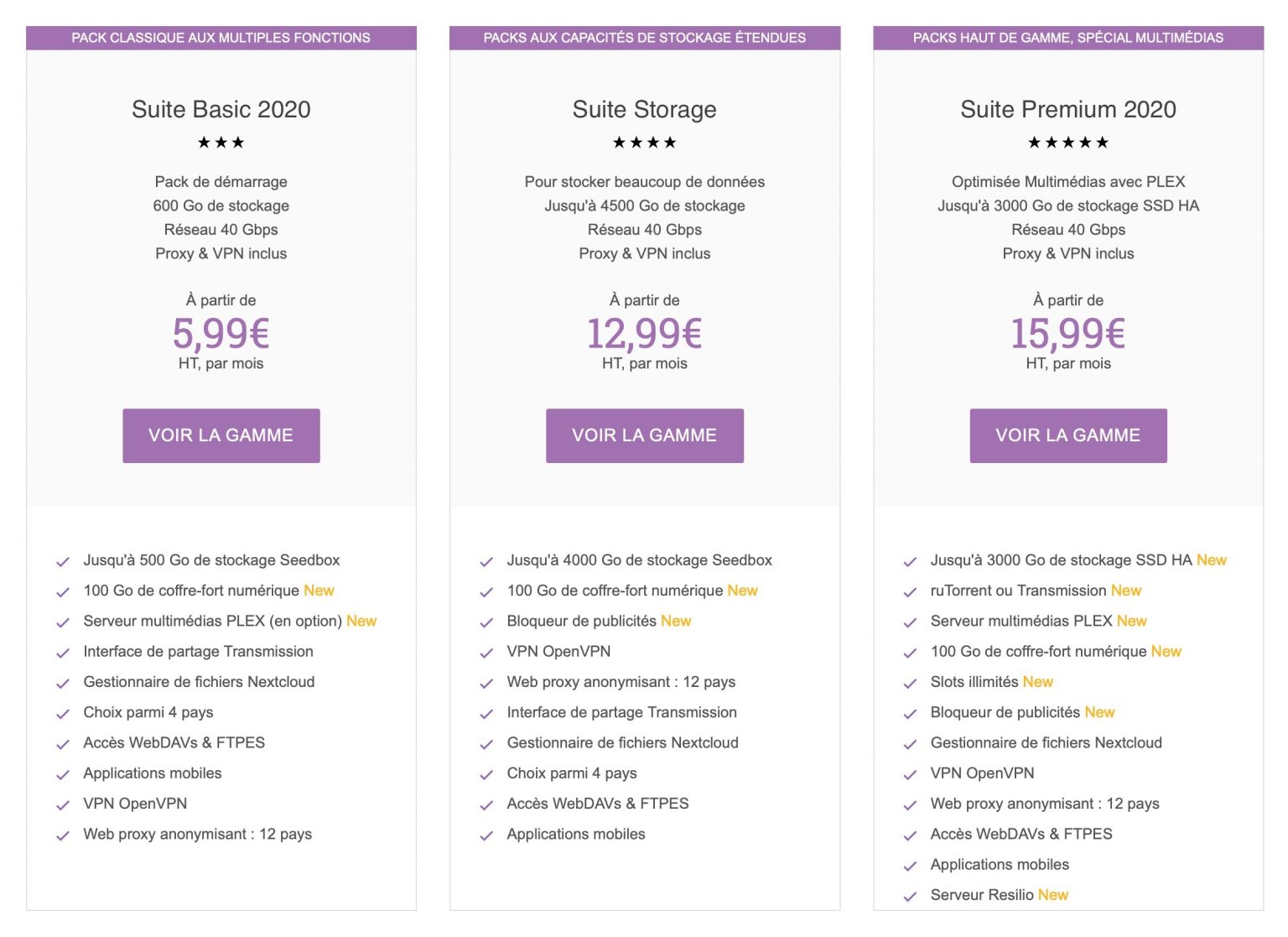Click the first star under Suite Storage
Image resolution: width=1288 pixels, height=937 pixels.
click(620, 142)
